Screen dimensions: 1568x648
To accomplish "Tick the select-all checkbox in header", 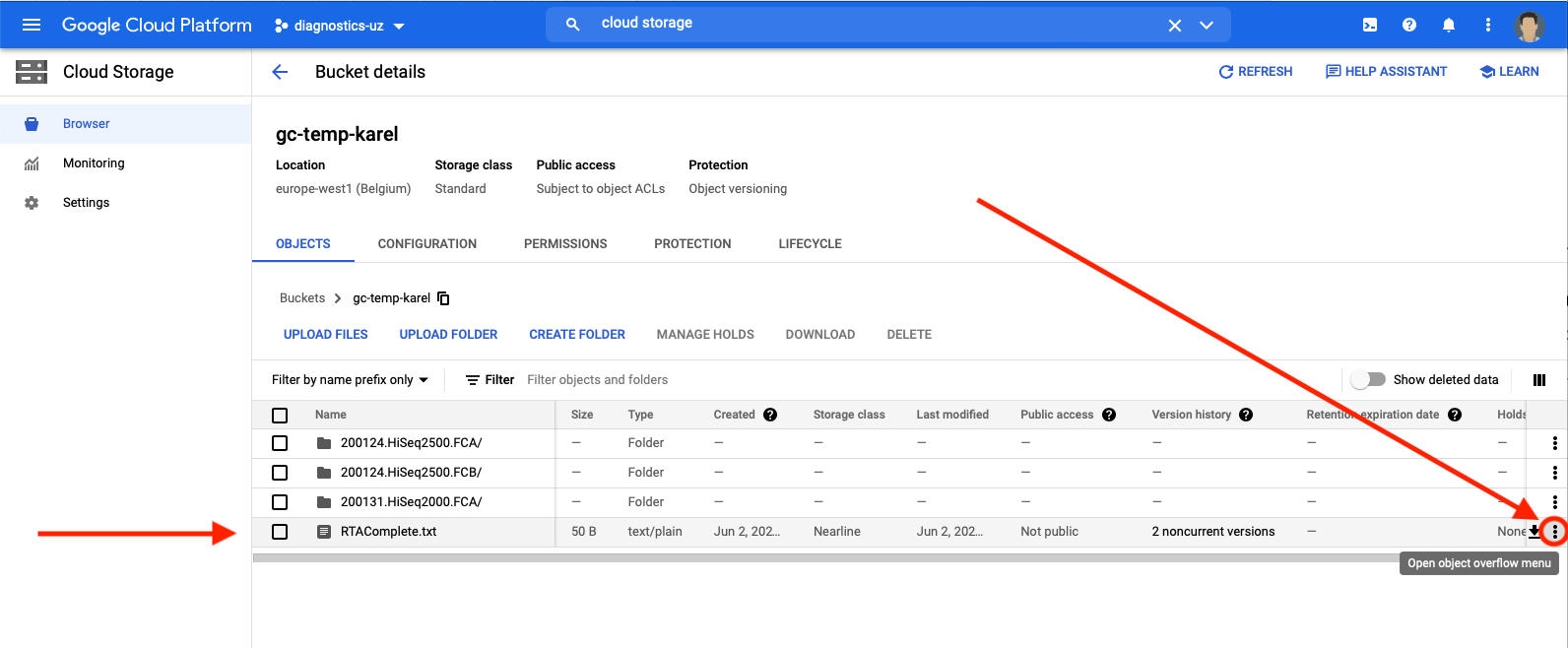I will tap(280, 416).
